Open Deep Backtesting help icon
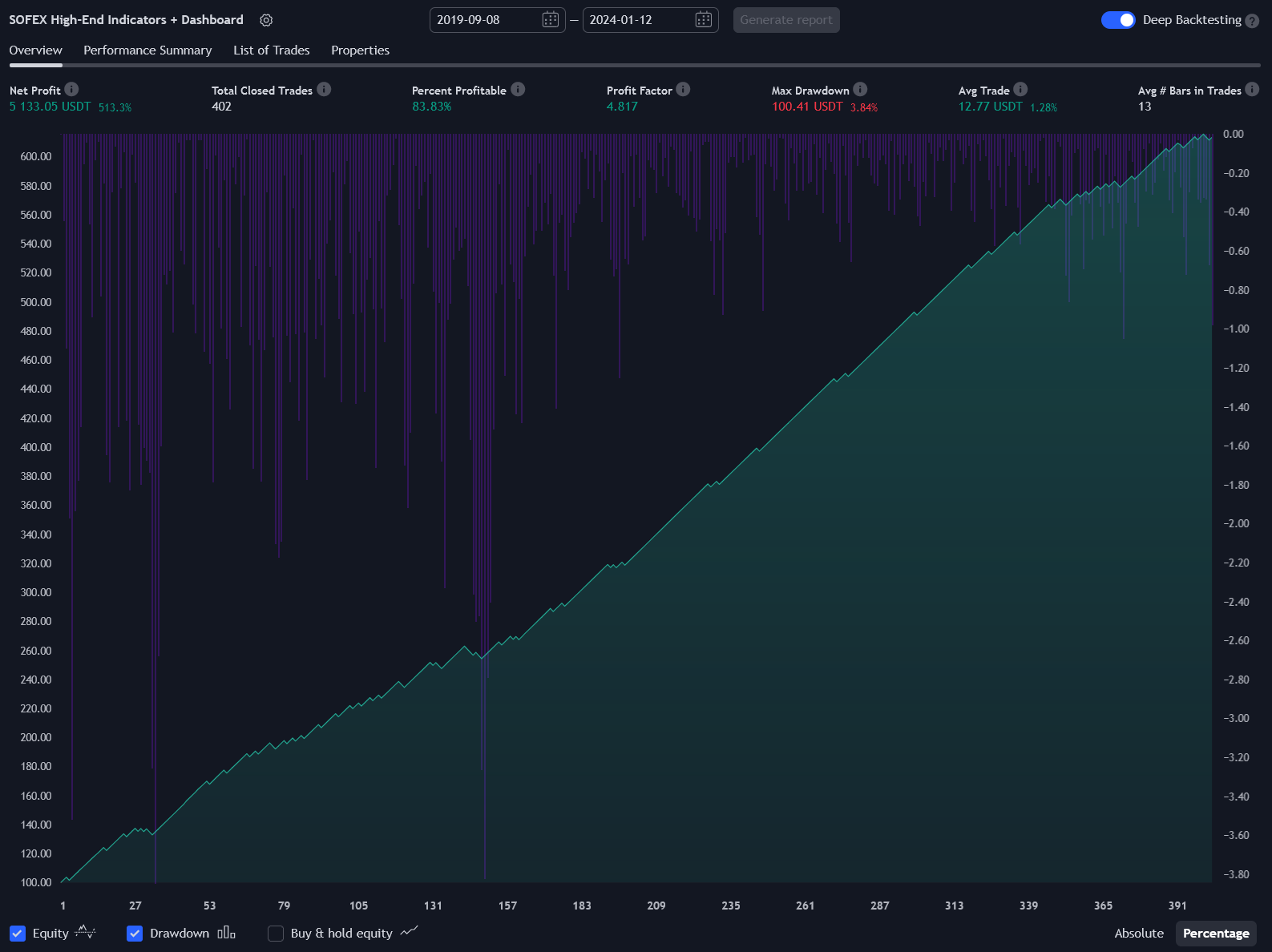This screenshot has height=952, width=1272. [1252, 21]
